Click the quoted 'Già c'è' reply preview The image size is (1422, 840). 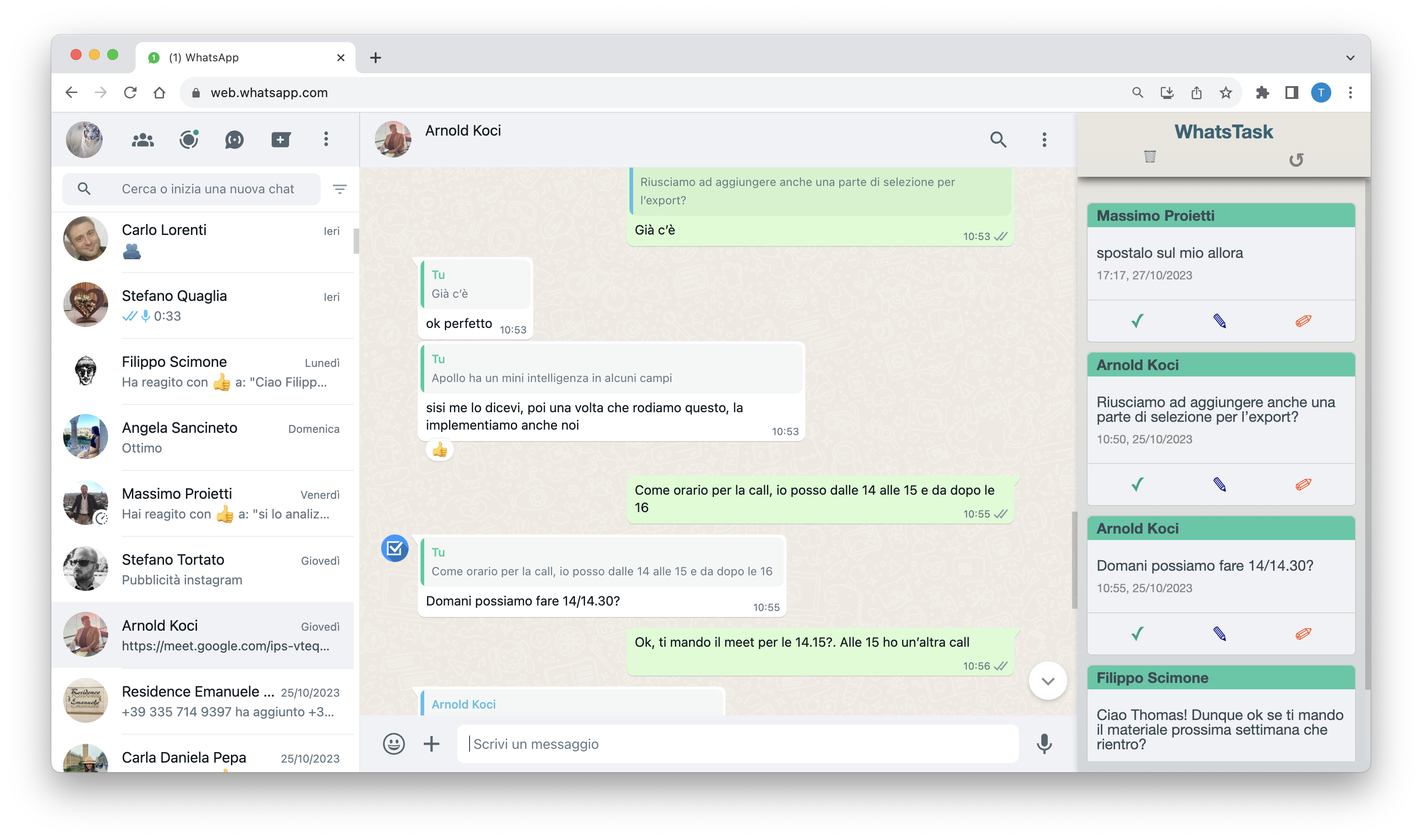[x=476, y=284]
